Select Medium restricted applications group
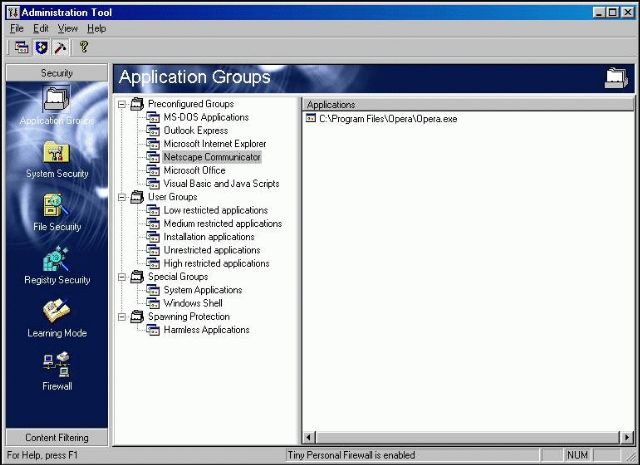640x465 pixels. (222, 224)
